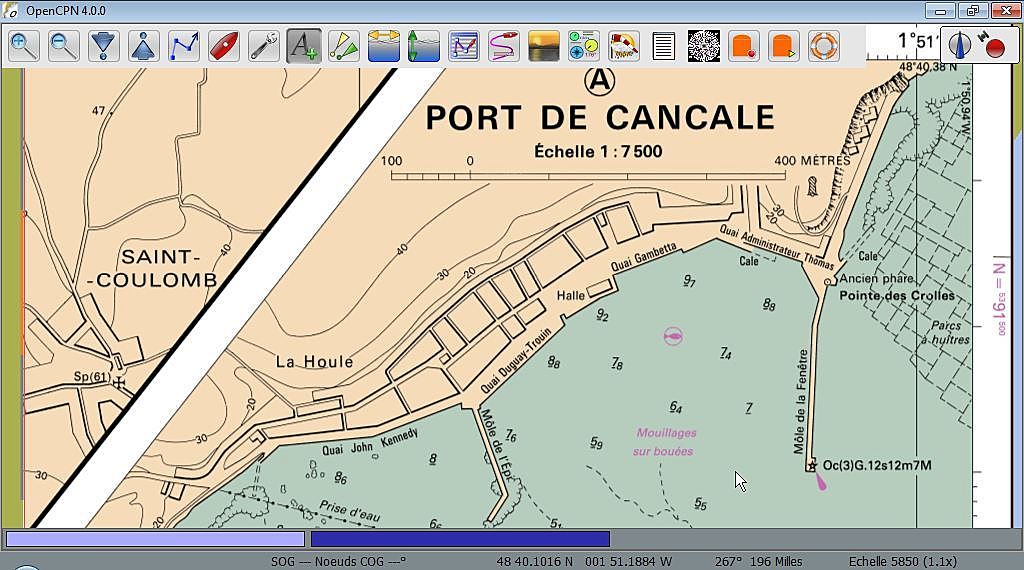This screenshot has width=1024, height=570.
Task: Click the Halle building label
Action: pos(571,296)
